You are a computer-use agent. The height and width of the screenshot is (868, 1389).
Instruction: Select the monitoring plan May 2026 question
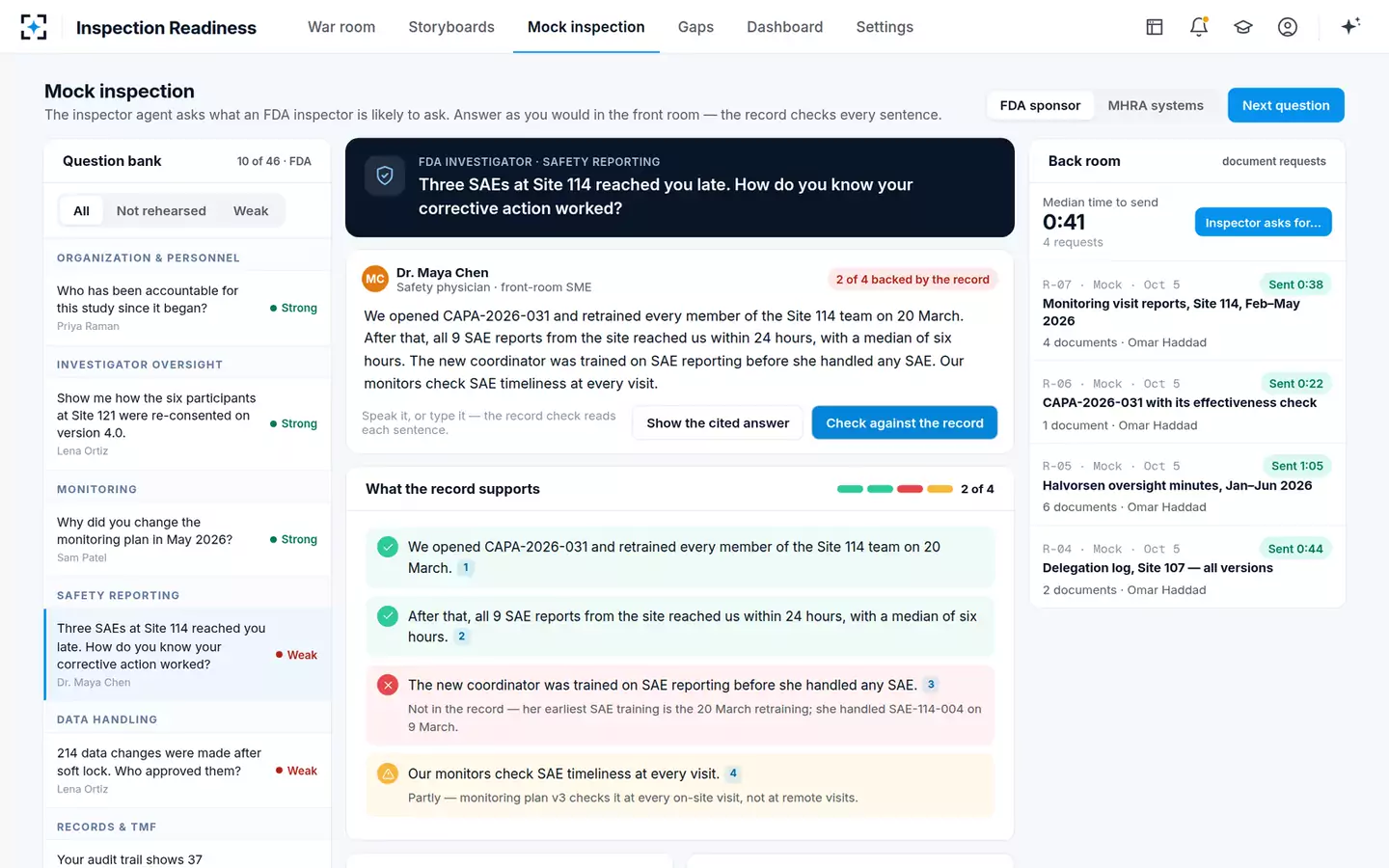(187, 539)
